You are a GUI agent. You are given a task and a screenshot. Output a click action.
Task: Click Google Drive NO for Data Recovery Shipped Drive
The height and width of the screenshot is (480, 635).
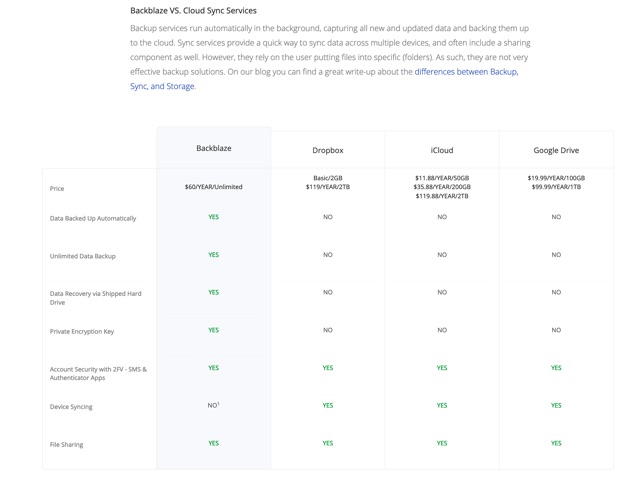point(556,292)
